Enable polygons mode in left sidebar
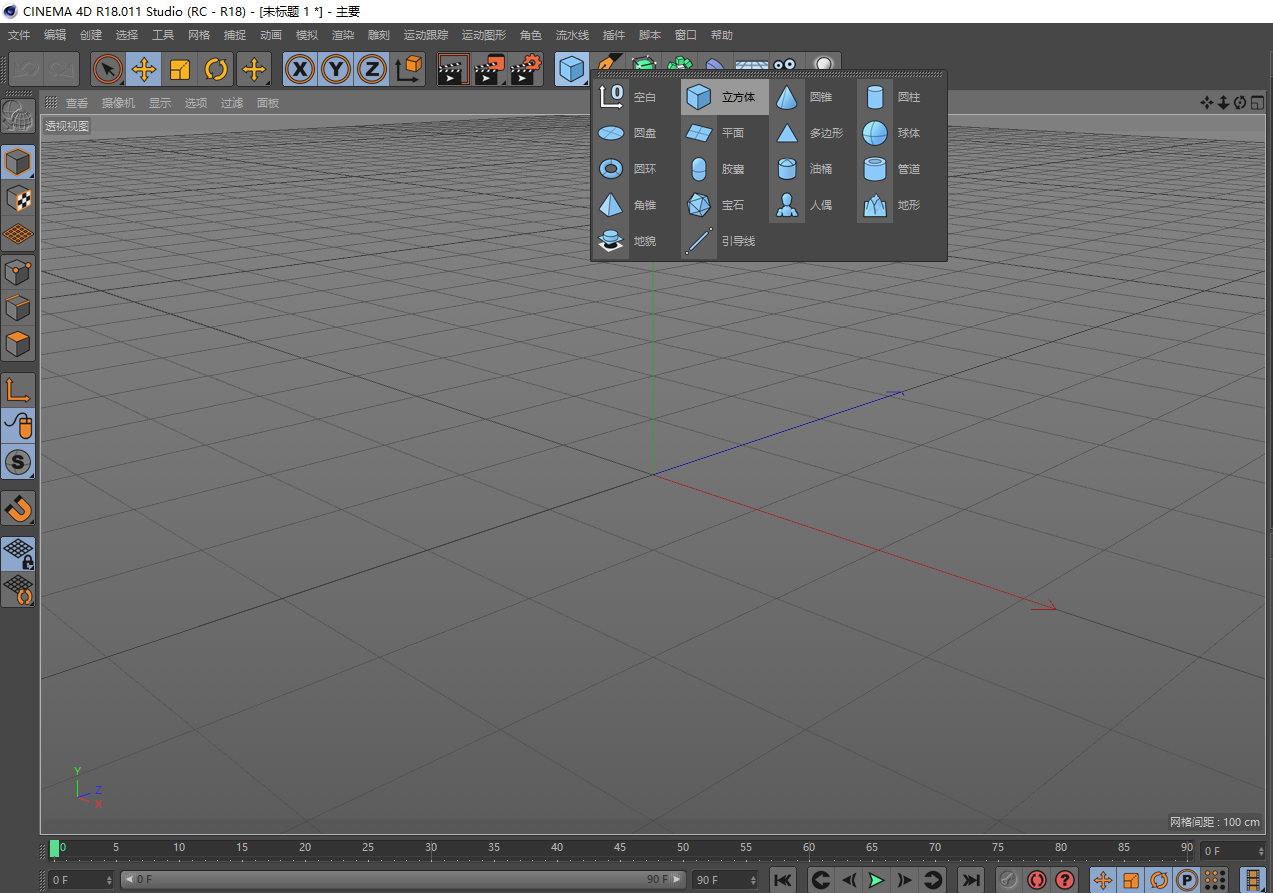Screen dimensions: 1273x893 coord(19,343)
